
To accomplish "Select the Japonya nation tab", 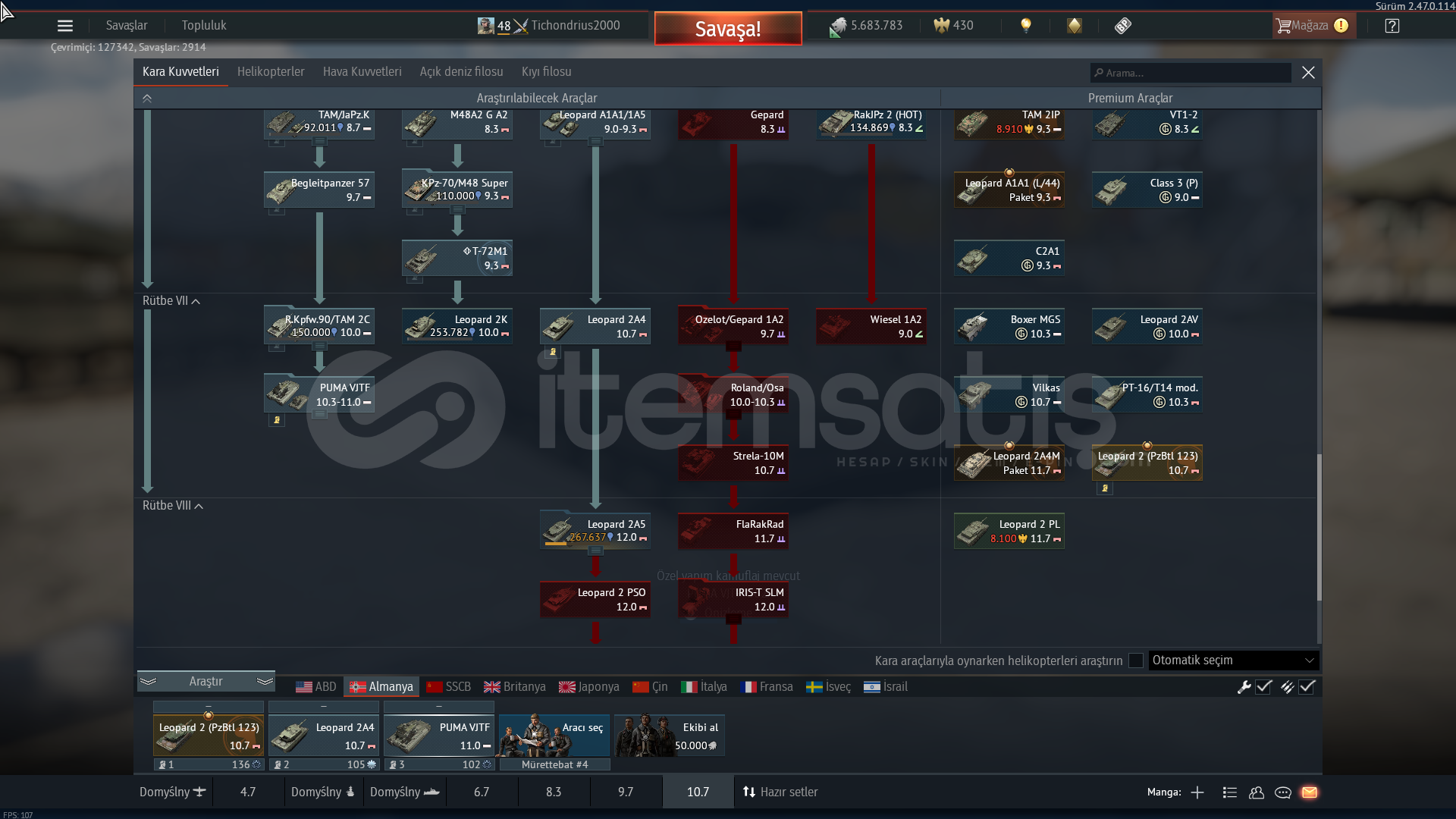I will 589,687.
